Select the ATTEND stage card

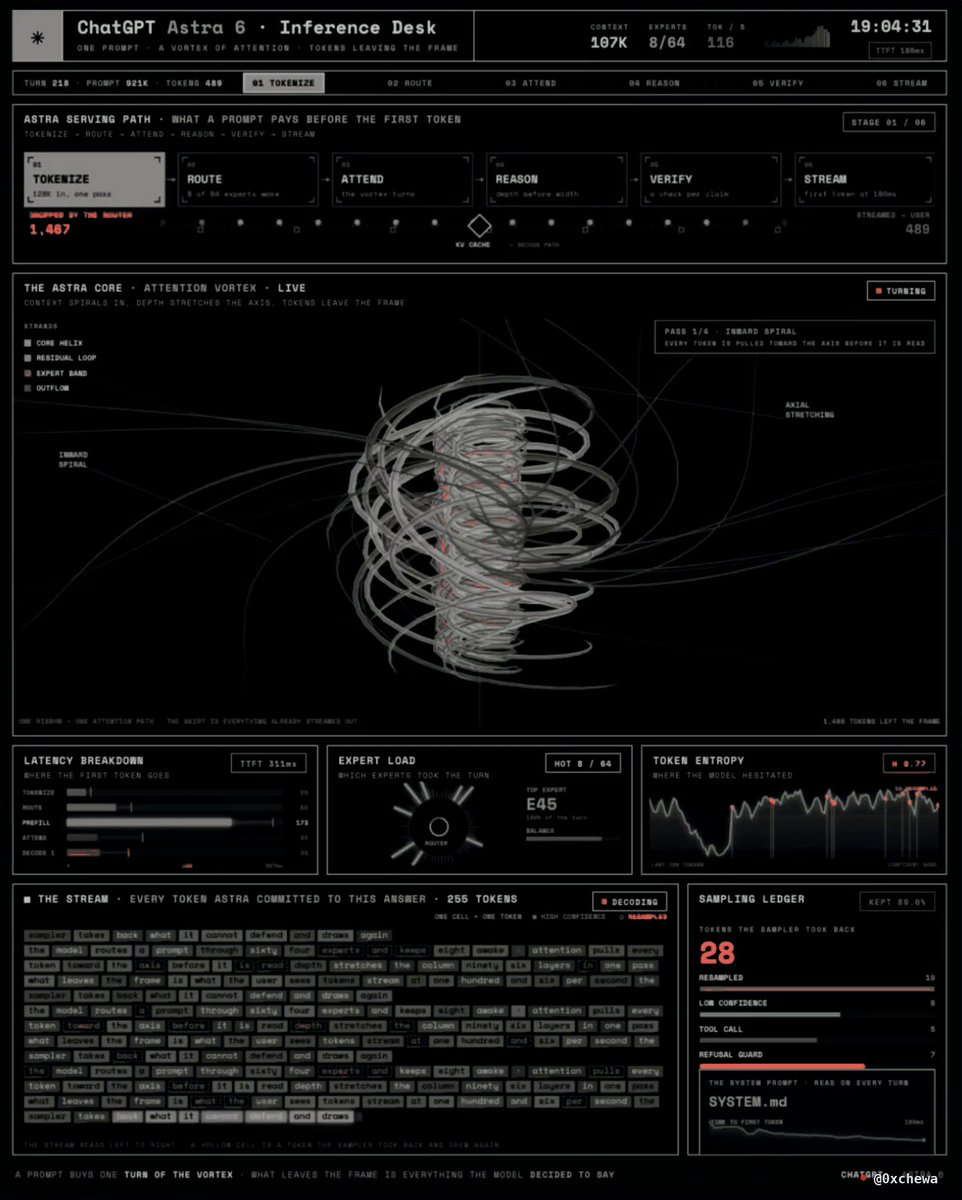tap(403, 179)
